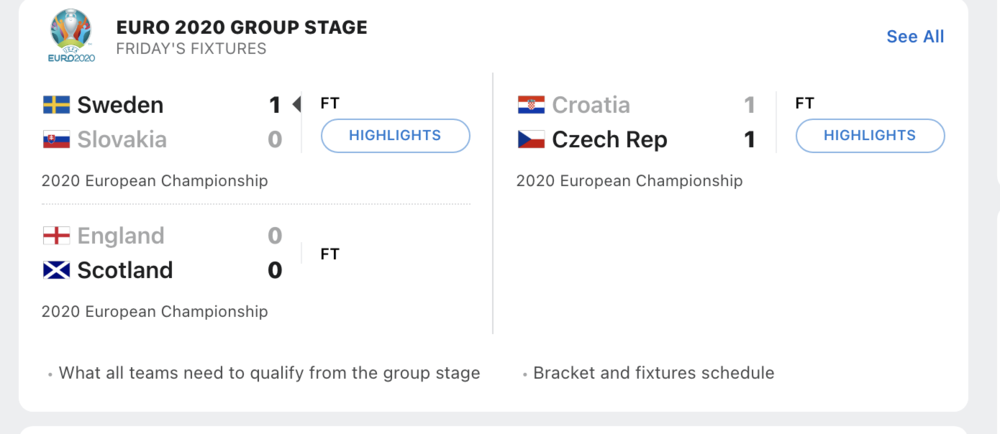
Task: Watch highlights for Croatia vs Czech Rep
Action: coord(870,135)
